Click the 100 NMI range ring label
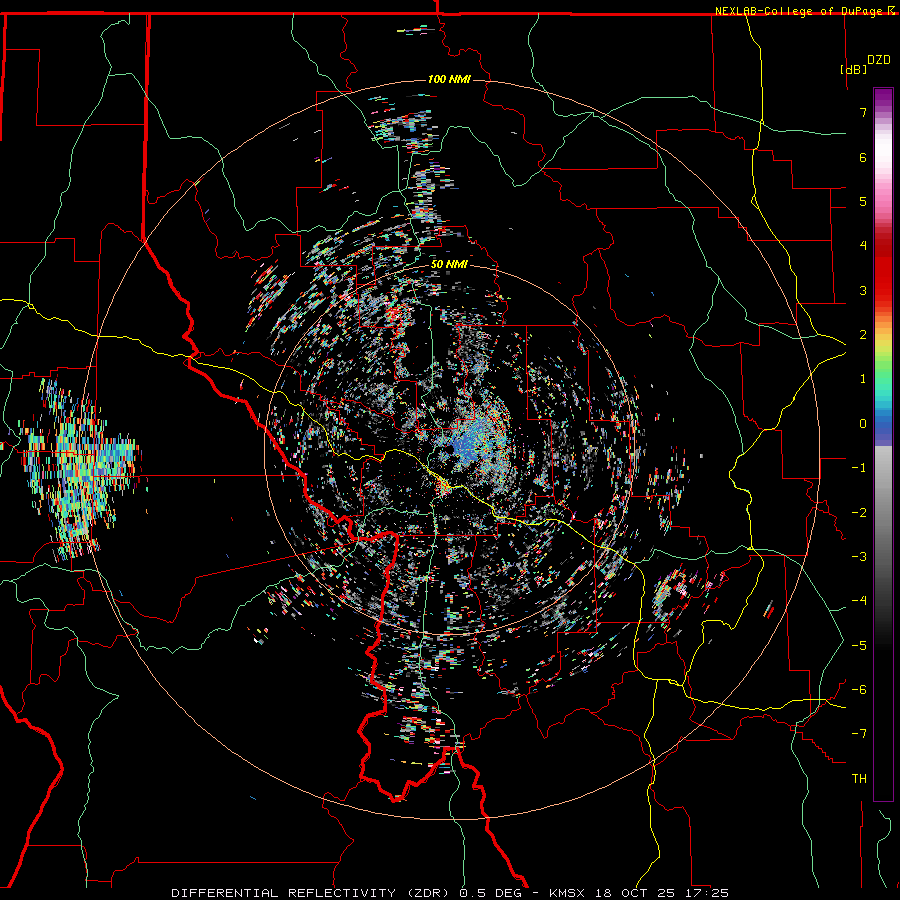 pos(449,79)
